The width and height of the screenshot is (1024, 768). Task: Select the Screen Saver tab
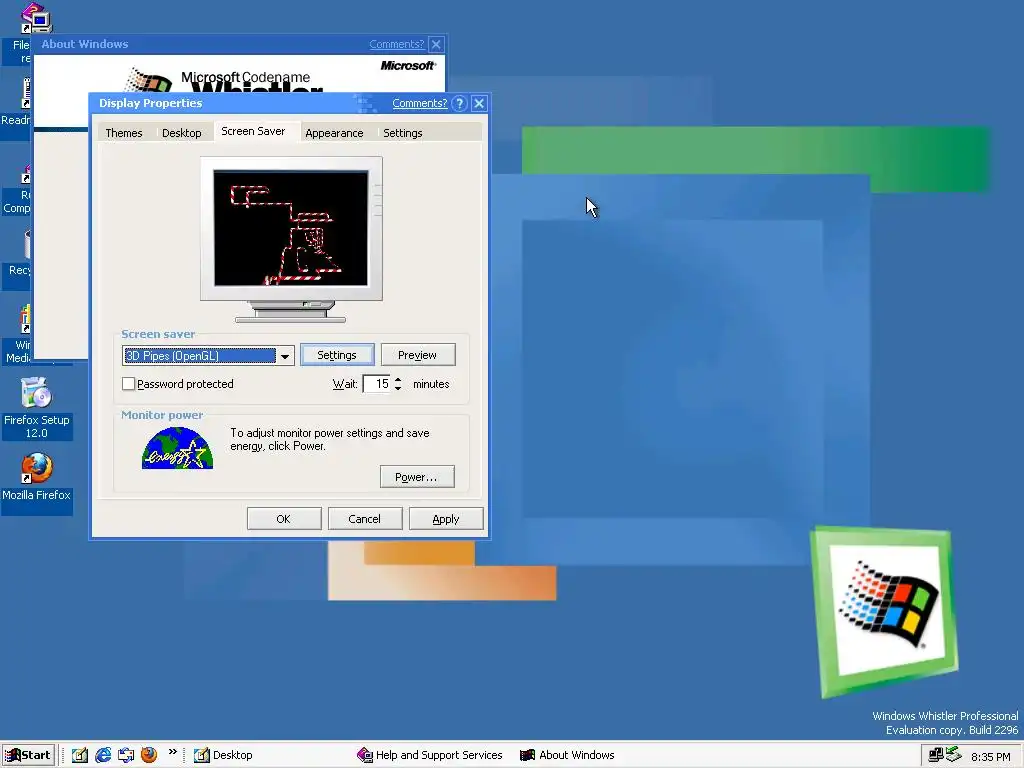(253, 131)
